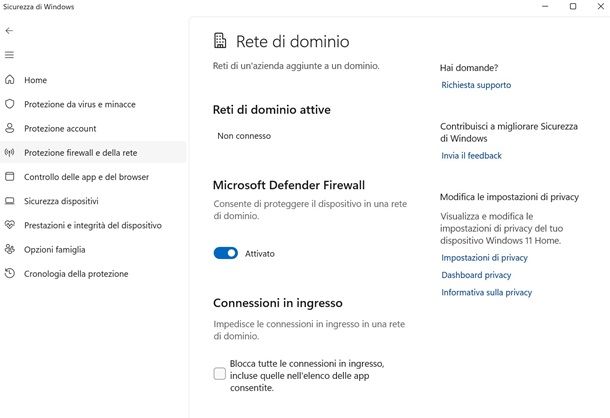610x418 pixels.
Task: Click the Reti di dominio attive heading
Action: (x=272, y=110)
